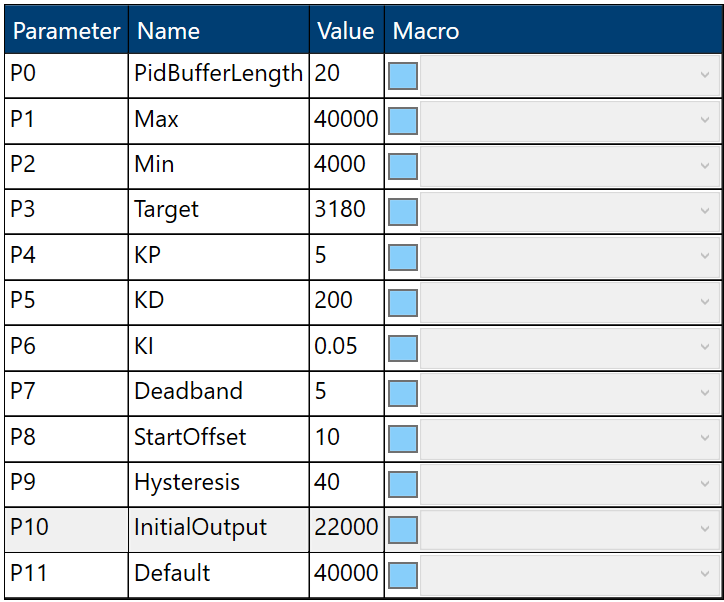Click the KI value field 0.05
Image resolution: width=724 pixels, height=602 pixels.
(346, 347)
